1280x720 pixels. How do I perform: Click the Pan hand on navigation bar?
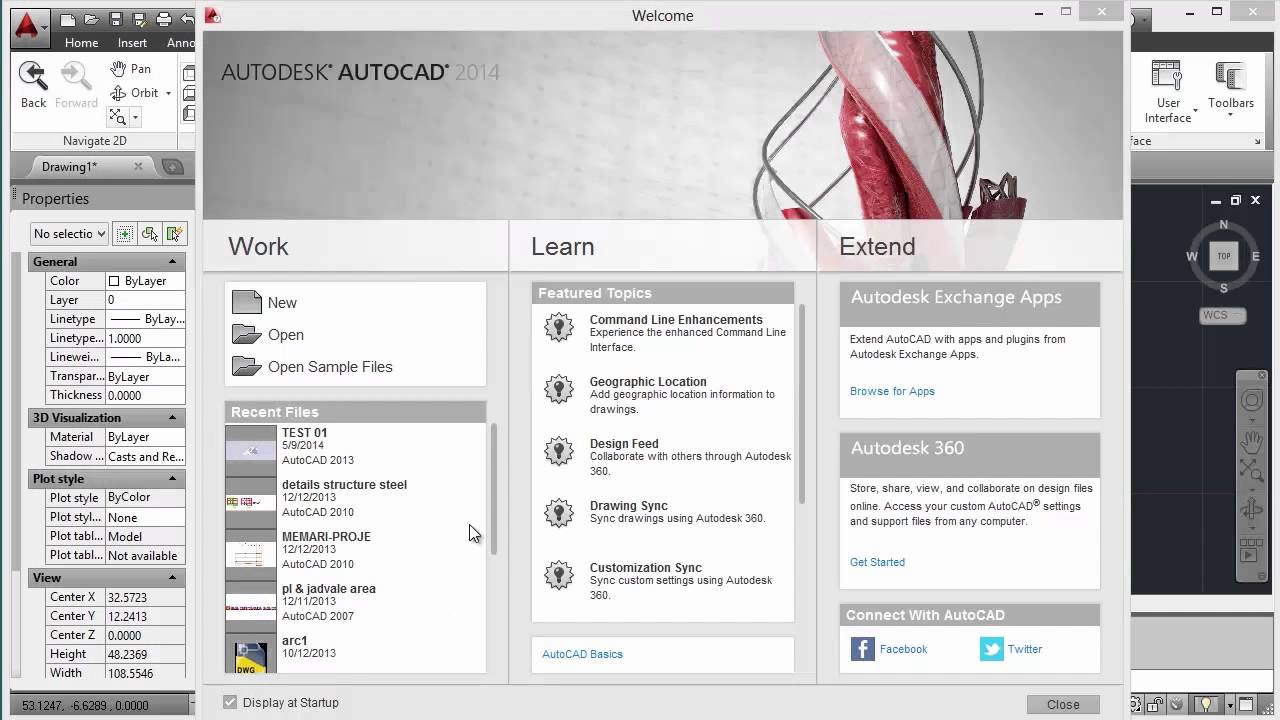point(1251,440)
